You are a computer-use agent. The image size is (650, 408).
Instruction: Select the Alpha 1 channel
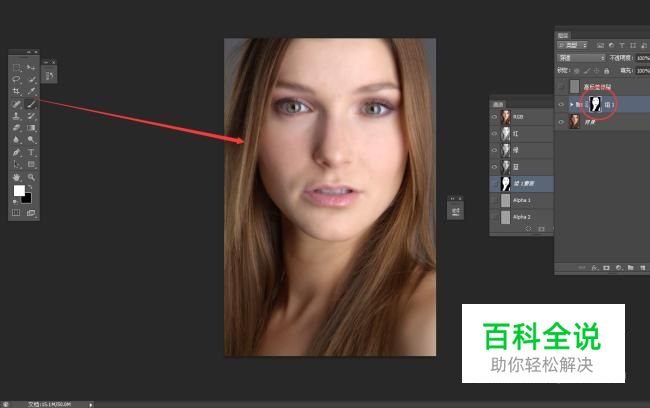[521, 200]
